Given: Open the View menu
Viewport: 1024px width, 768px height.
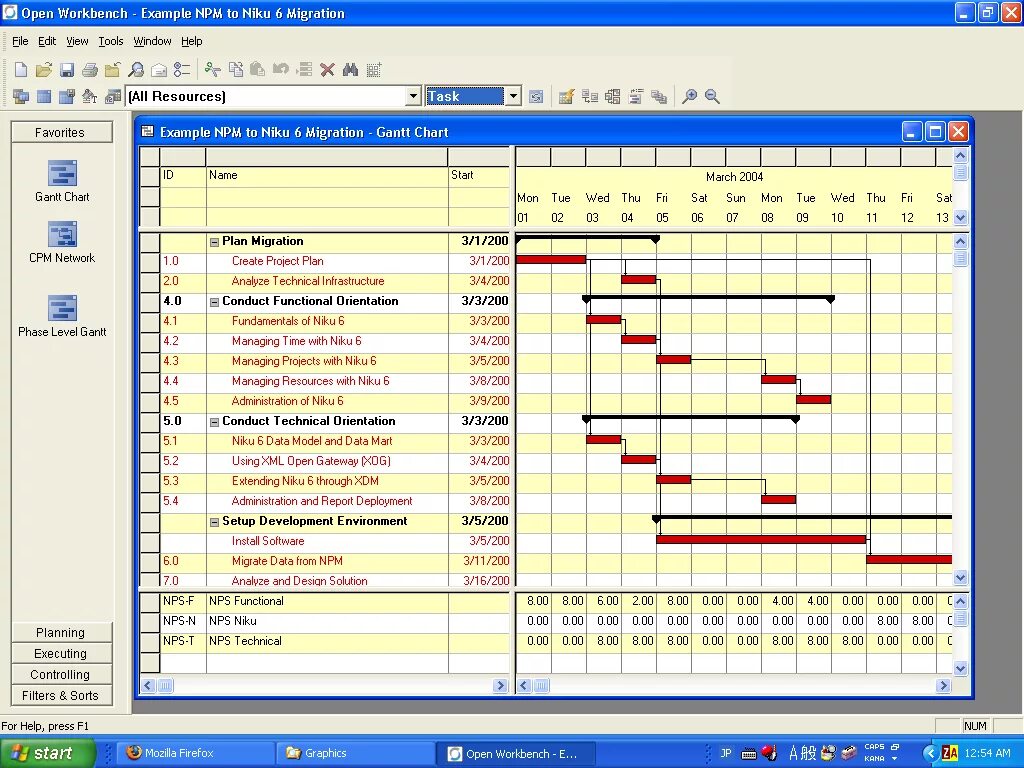Looking at the screenshot, I should (77, 41).
